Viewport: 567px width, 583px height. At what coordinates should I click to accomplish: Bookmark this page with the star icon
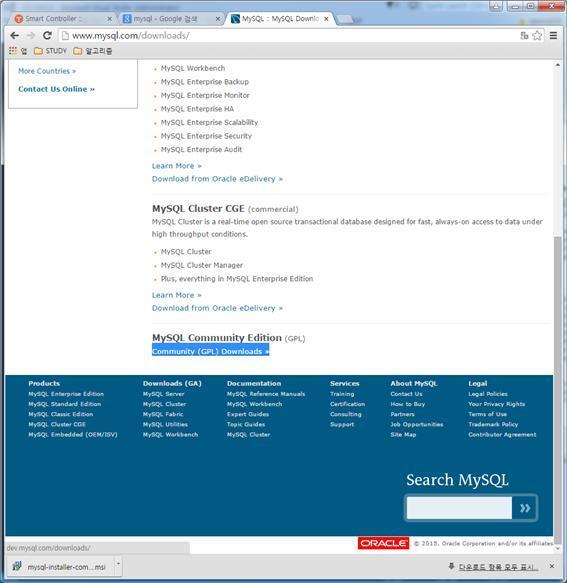pyautogui.click(x=537, y=36)
